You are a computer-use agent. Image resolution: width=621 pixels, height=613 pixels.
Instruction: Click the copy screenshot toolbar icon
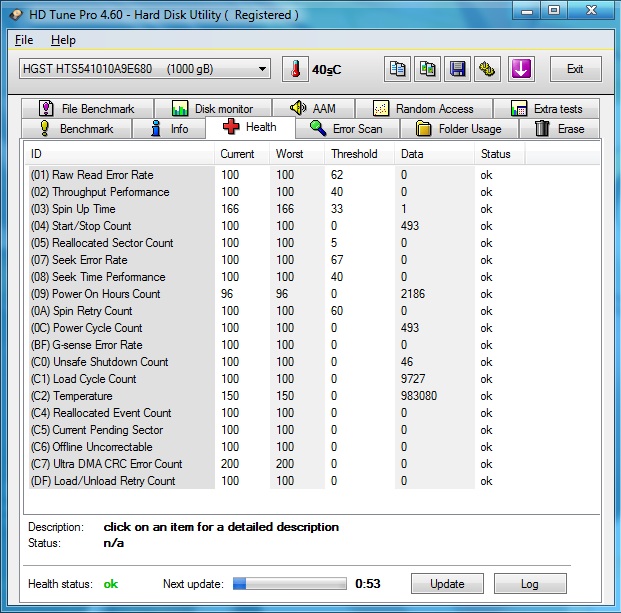pyautogui.click(x=427, y=69)
